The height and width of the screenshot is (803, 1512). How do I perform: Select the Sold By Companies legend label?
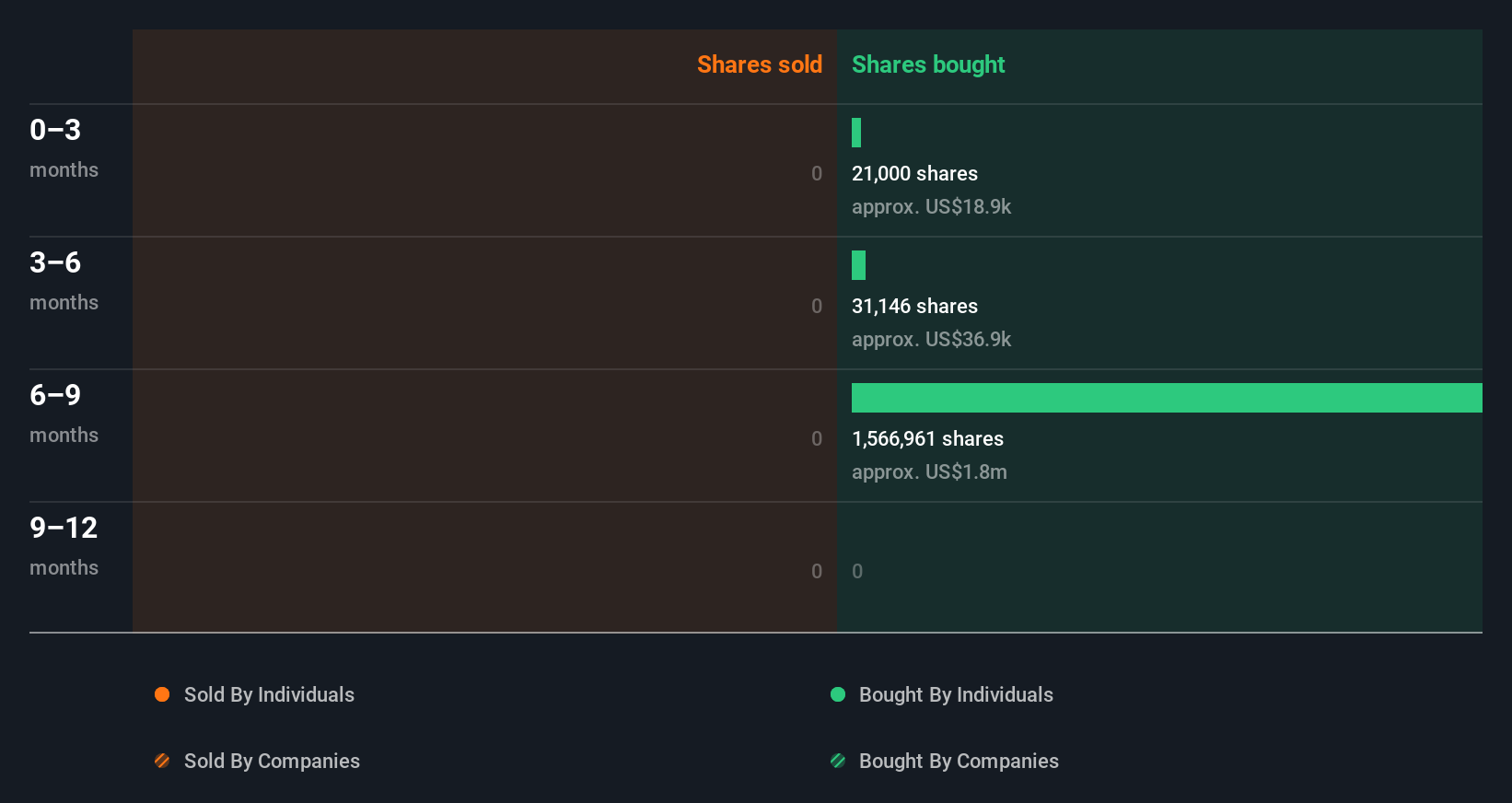pos(272,761)
